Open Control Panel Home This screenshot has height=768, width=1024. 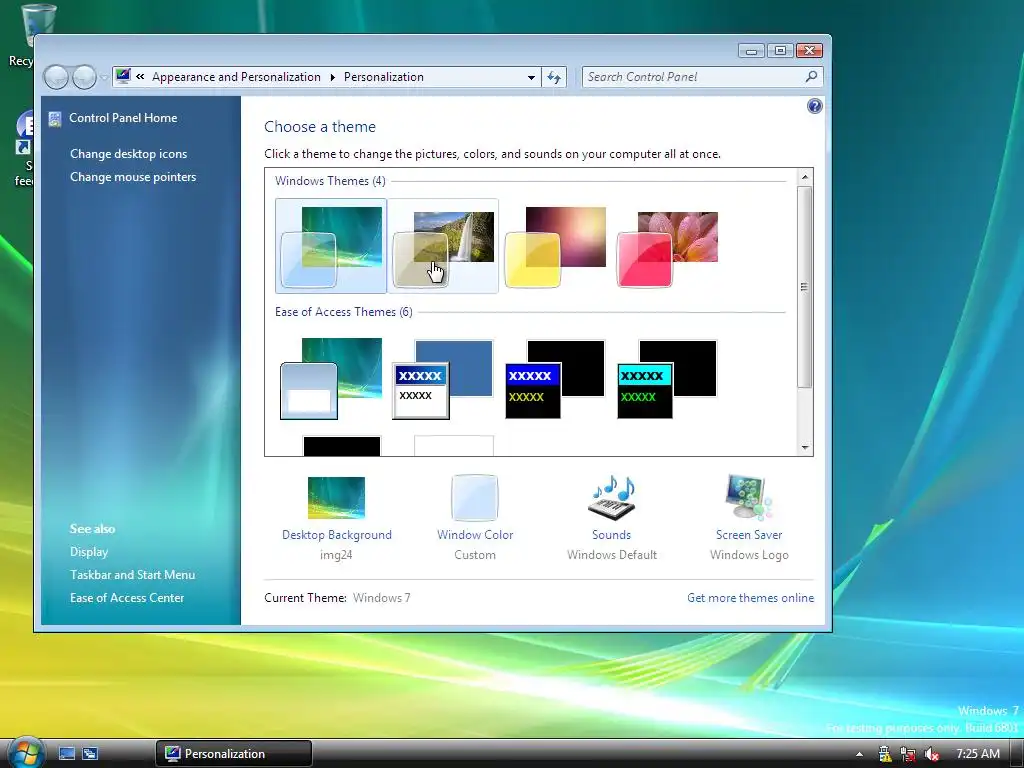pyautogui.click(x=123, y=118)
